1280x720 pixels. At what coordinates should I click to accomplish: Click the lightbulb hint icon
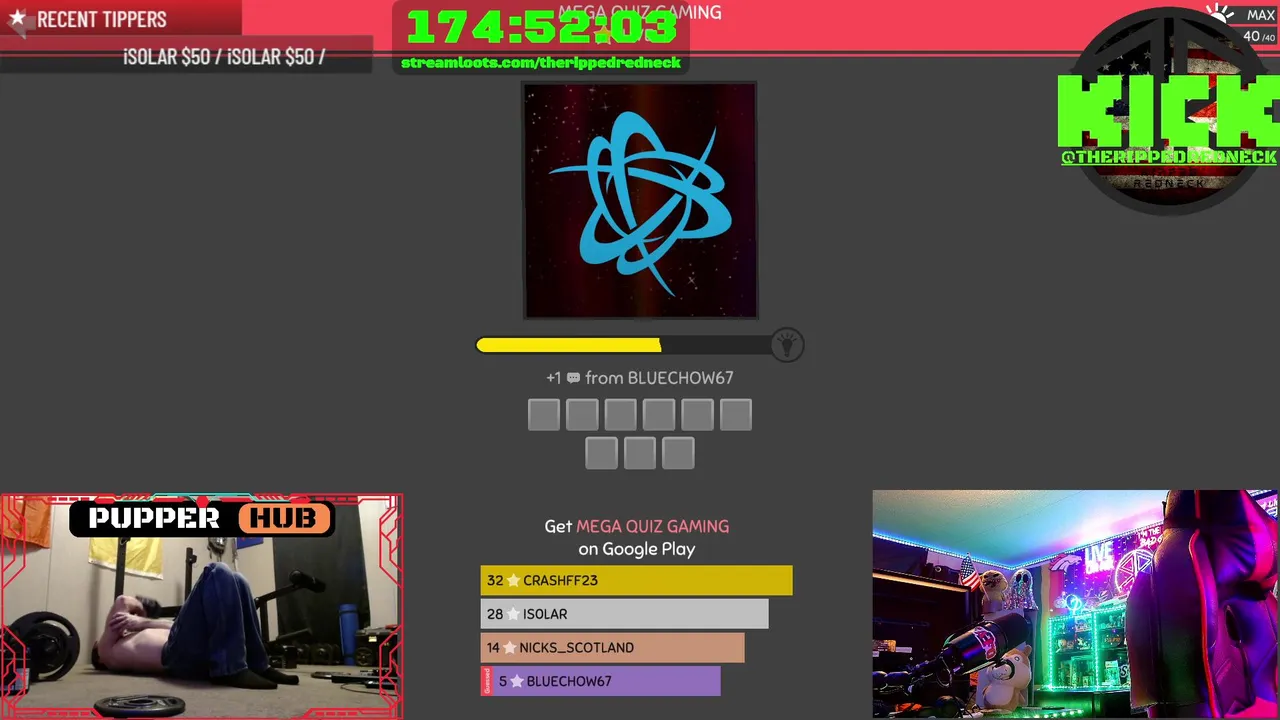coord(787,345)
